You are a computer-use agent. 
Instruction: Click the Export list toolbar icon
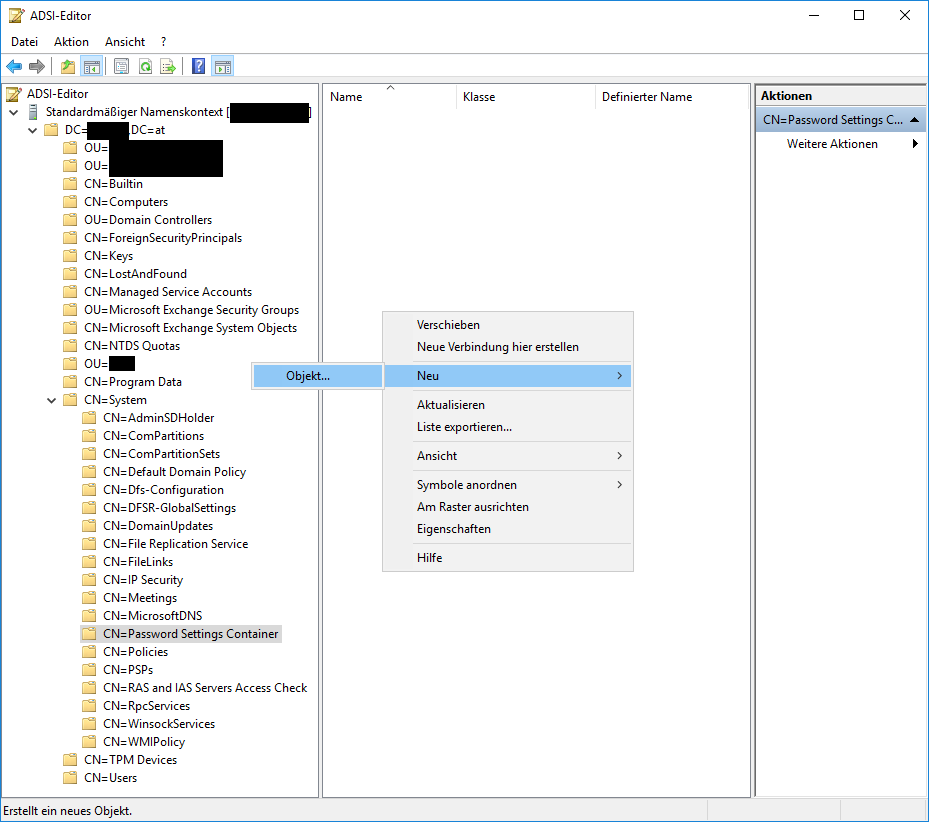[168, 67]
